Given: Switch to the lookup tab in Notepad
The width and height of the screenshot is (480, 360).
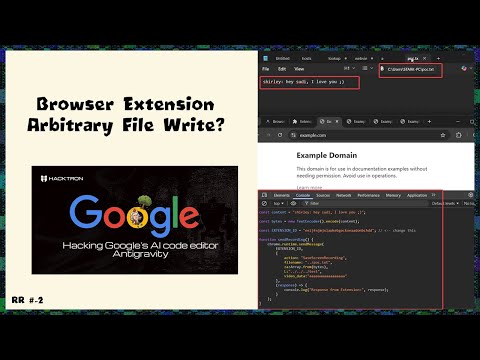Looking at the screenshot, I should (x=334, y=58).
